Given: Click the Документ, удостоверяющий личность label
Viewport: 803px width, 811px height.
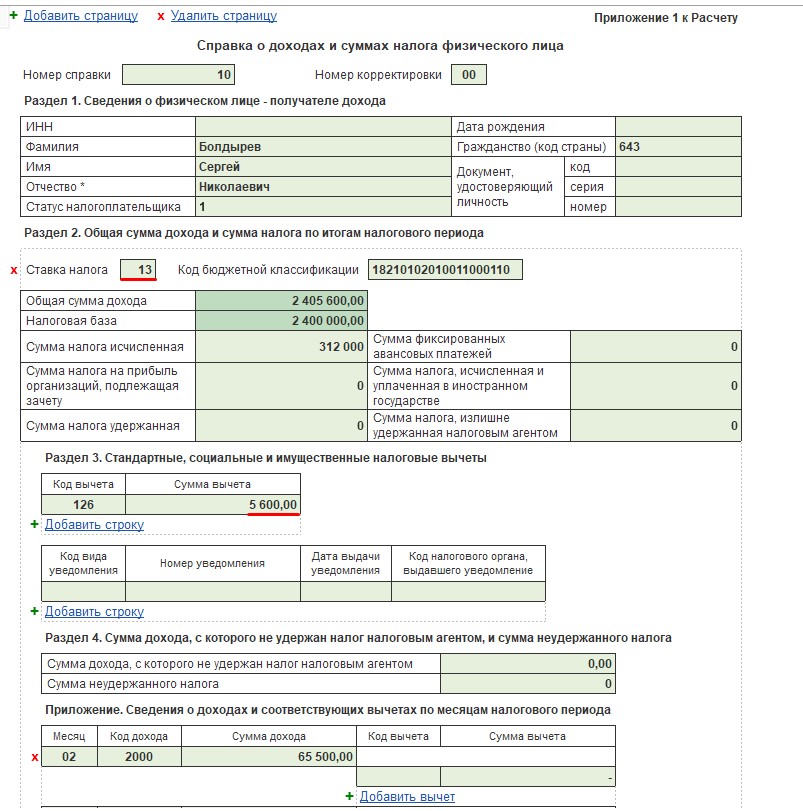Looking at the screenshot, I should [x=505, y=187].
